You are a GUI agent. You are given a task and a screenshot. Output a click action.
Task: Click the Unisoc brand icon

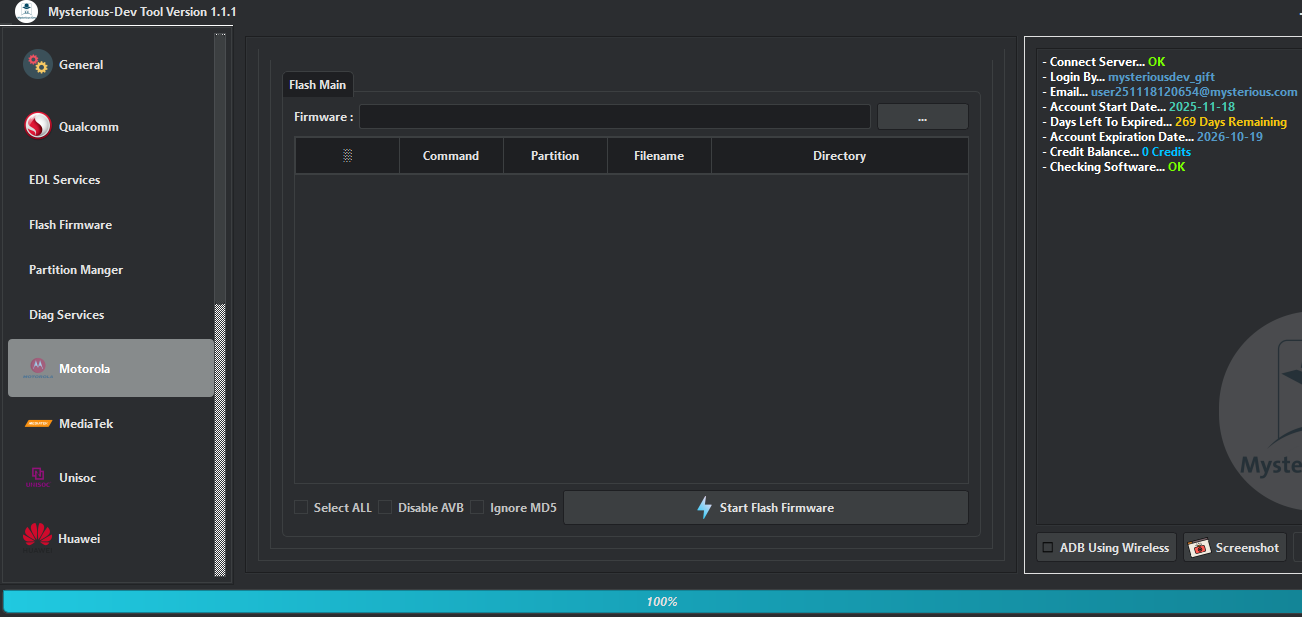tap(37, 477)
